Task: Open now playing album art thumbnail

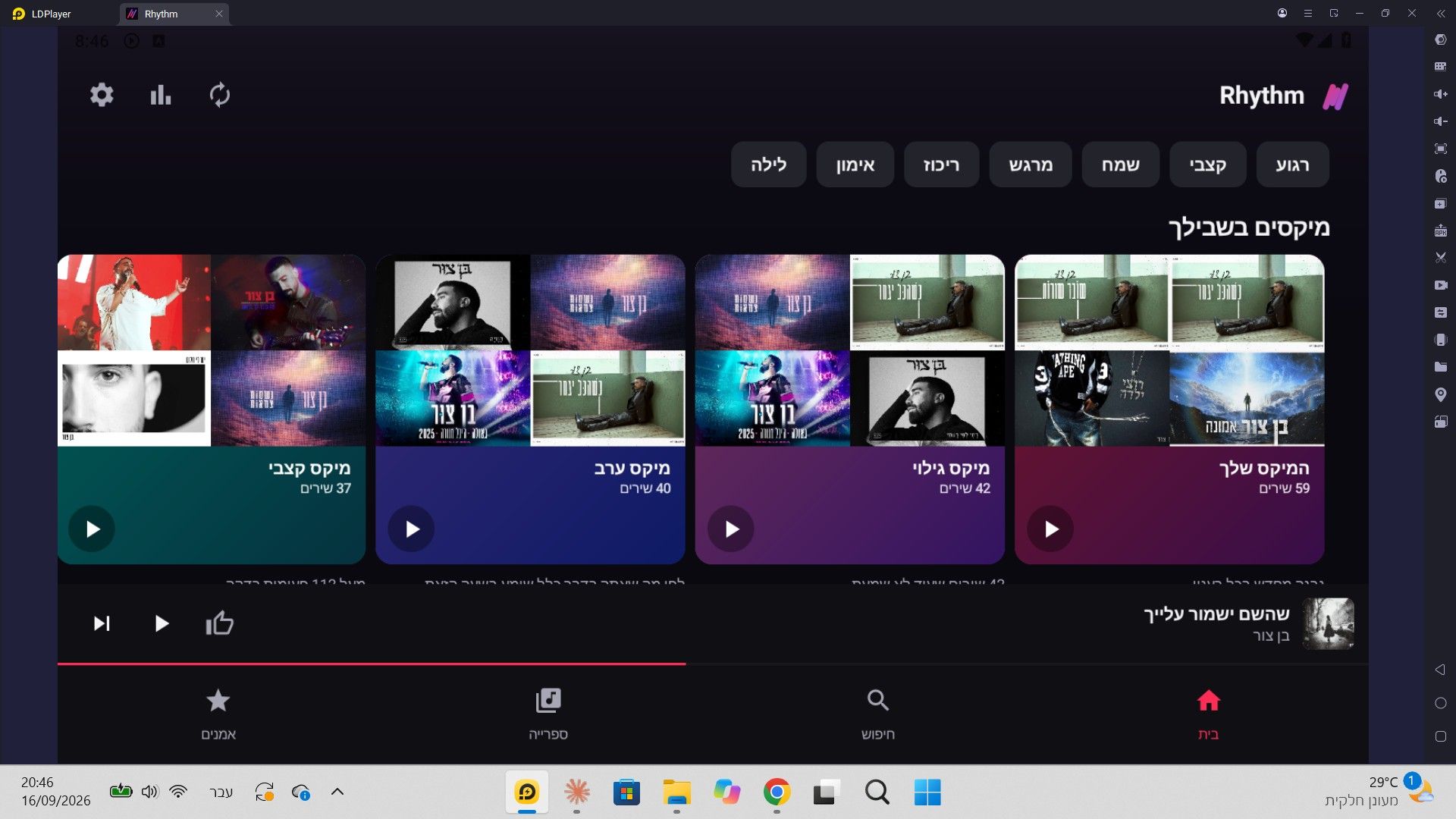Action: (1328, 623)
